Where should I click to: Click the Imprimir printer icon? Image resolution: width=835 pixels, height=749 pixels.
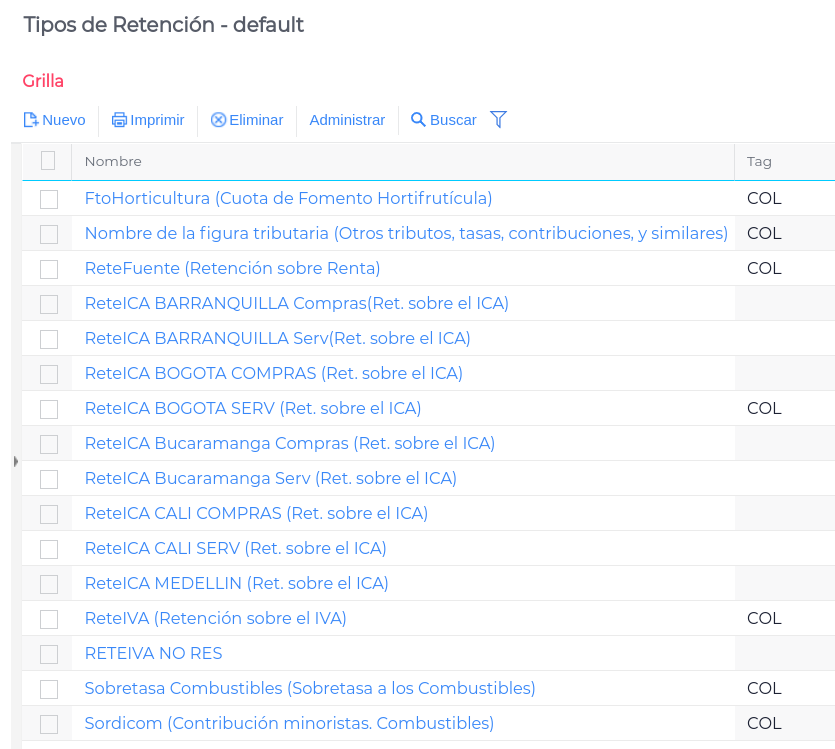[119, 120]
